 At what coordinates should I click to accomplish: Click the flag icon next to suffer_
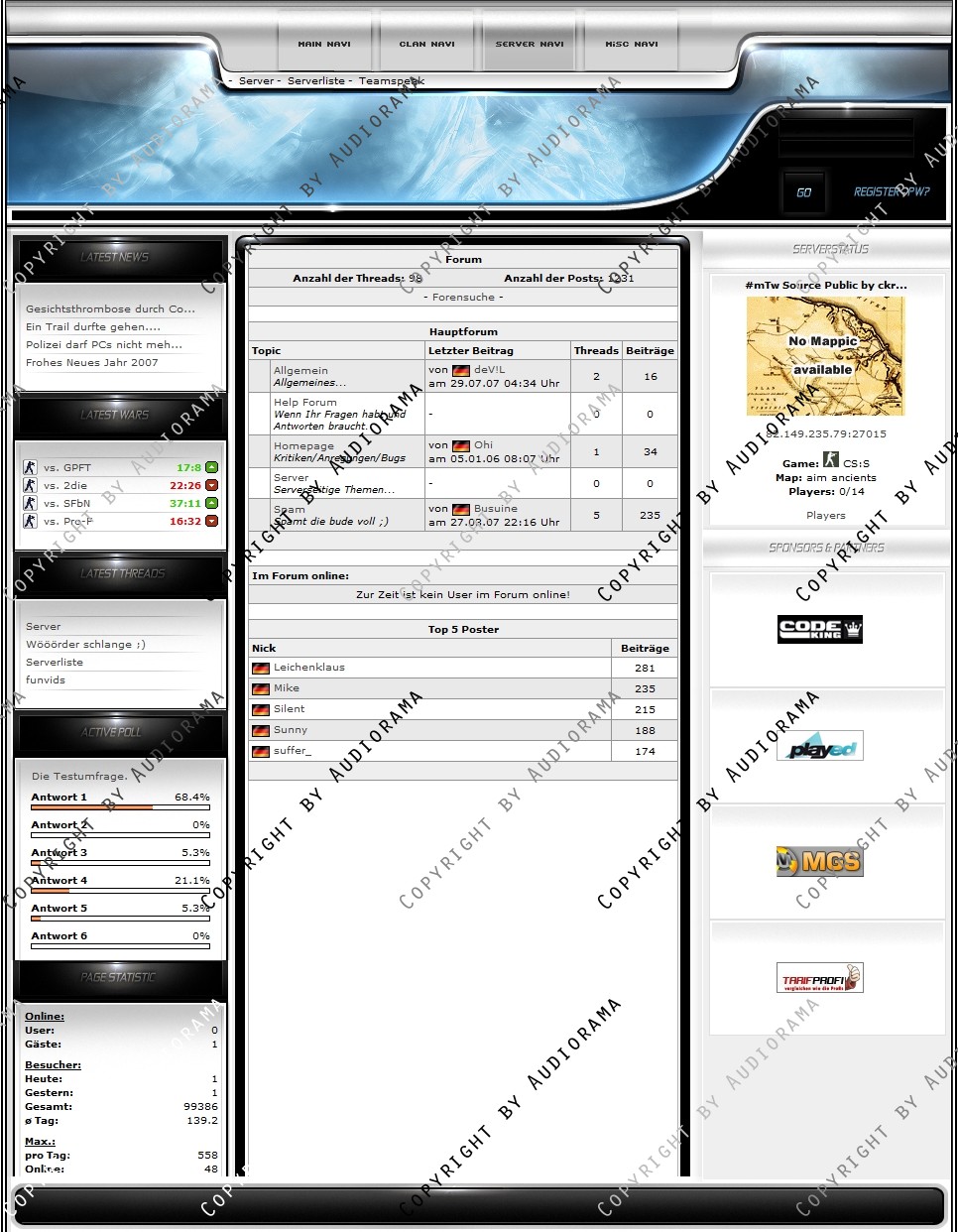click(x=261, y=751)
